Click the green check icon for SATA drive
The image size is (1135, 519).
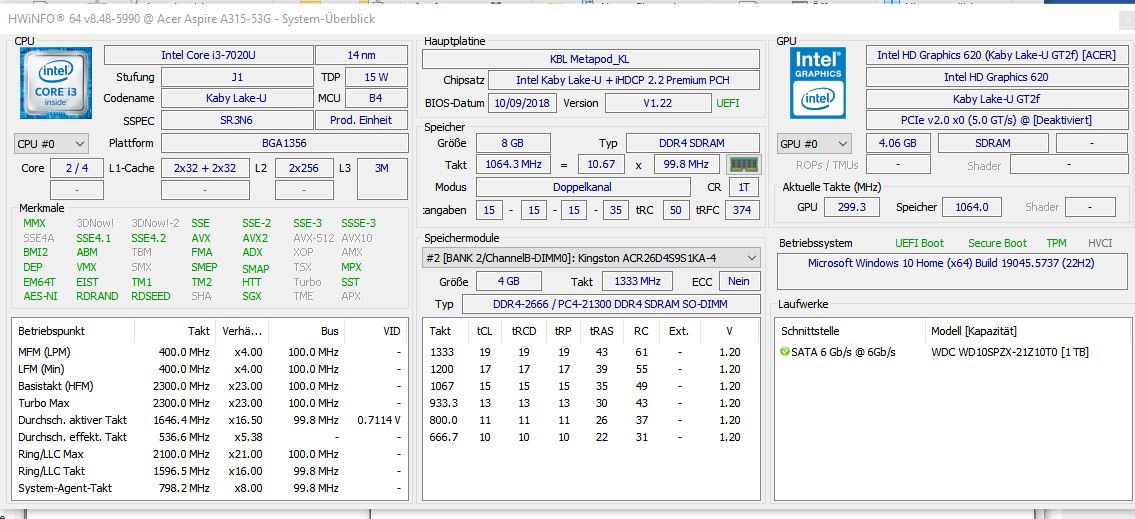tap(785, 352)
